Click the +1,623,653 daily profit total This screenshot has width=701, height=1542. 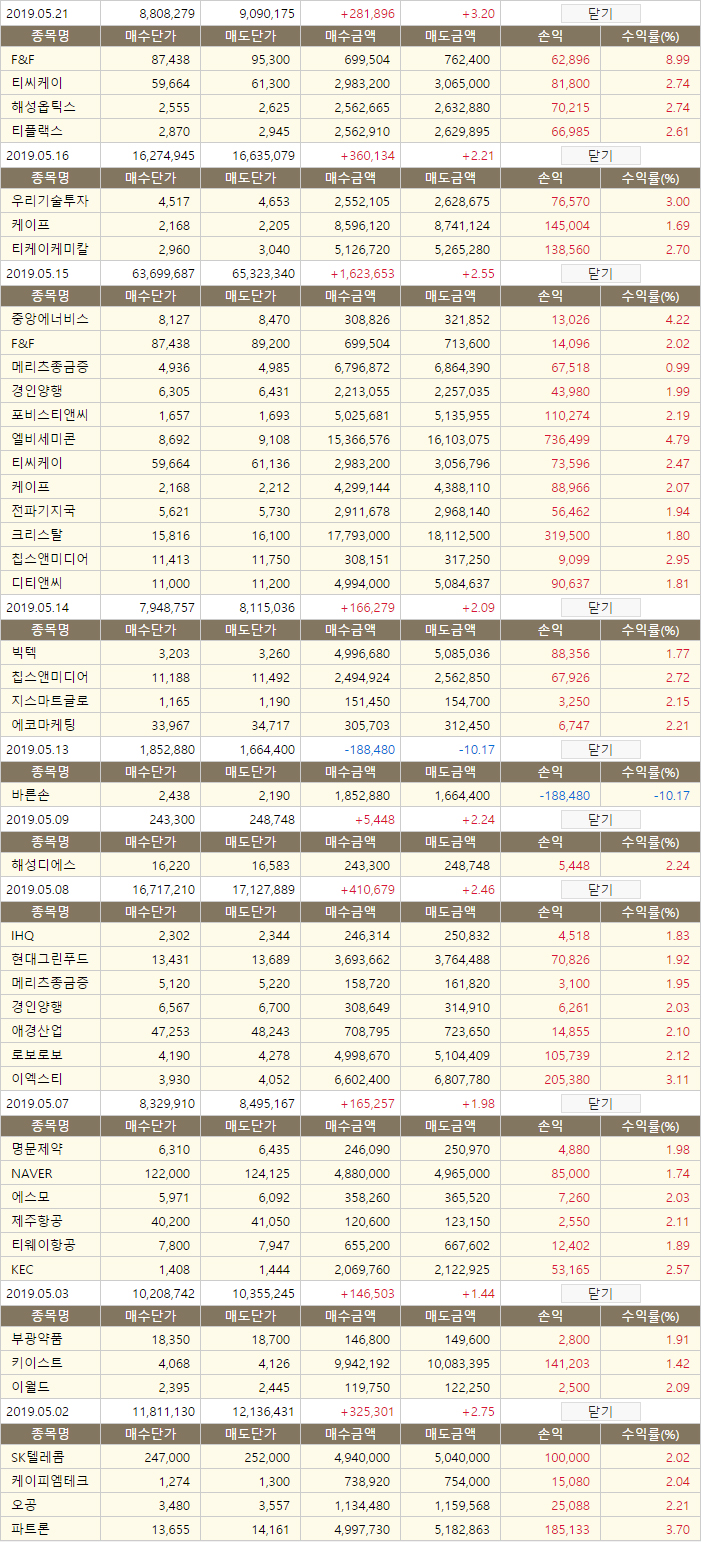(362, 274)
